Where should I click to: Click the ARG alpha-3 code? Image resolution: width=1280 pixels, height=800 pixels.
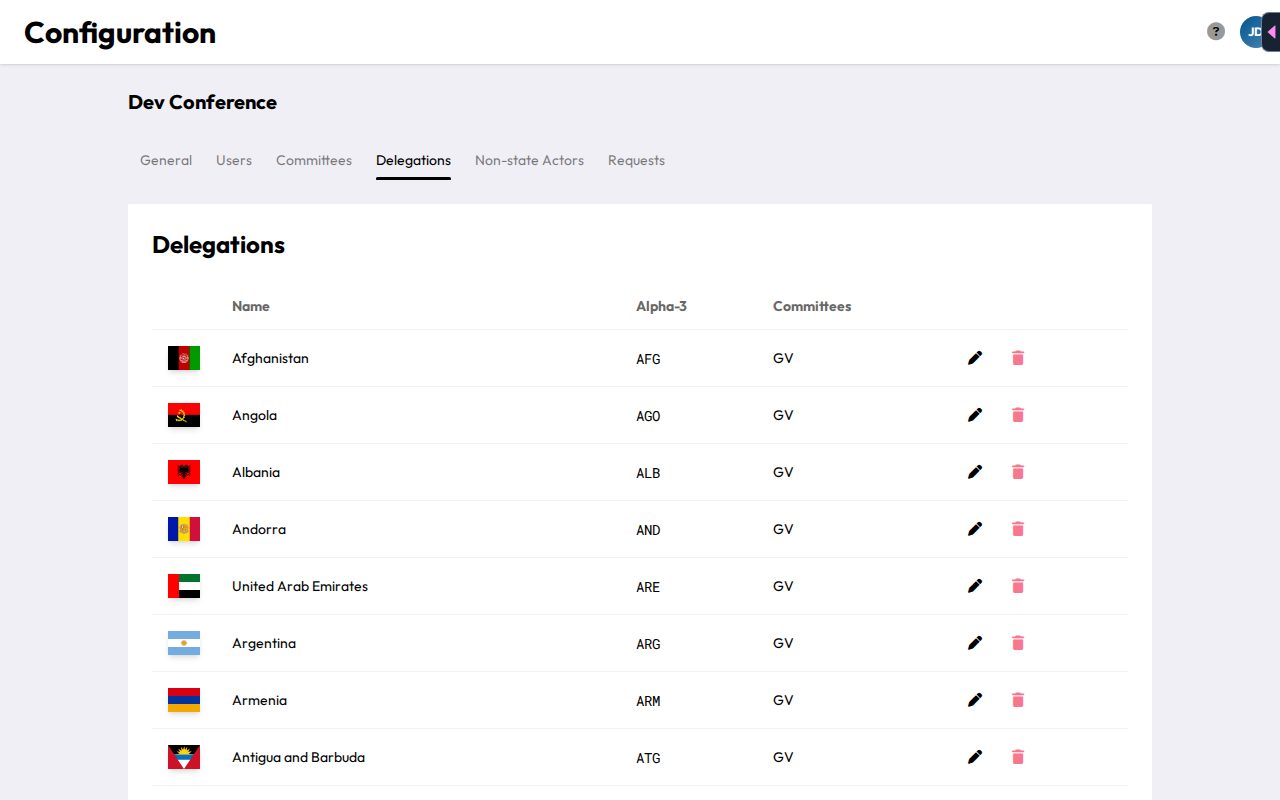pos(648,644)
